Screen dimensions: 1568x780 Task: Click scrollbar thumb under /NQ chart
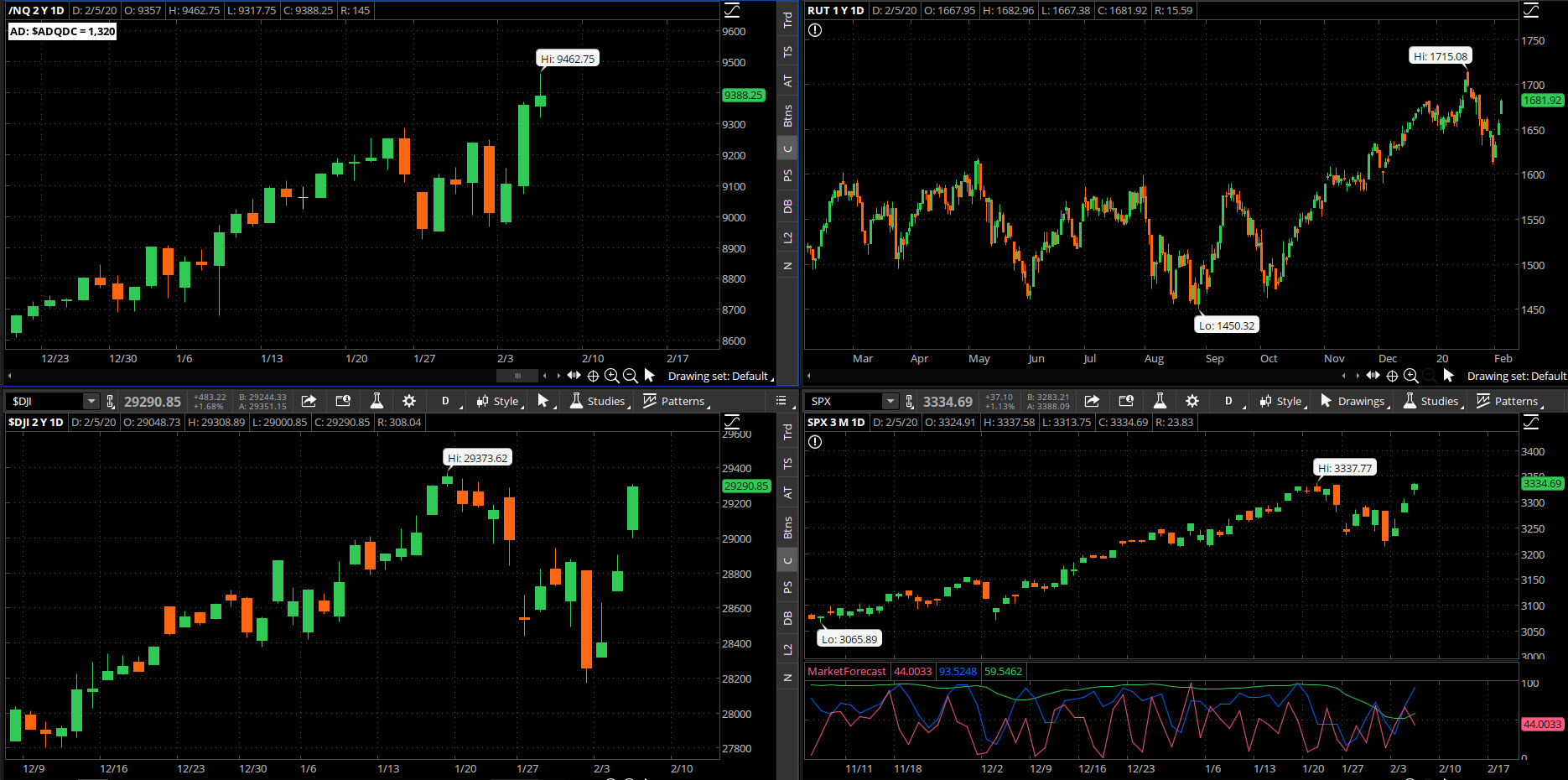point(517,376)
